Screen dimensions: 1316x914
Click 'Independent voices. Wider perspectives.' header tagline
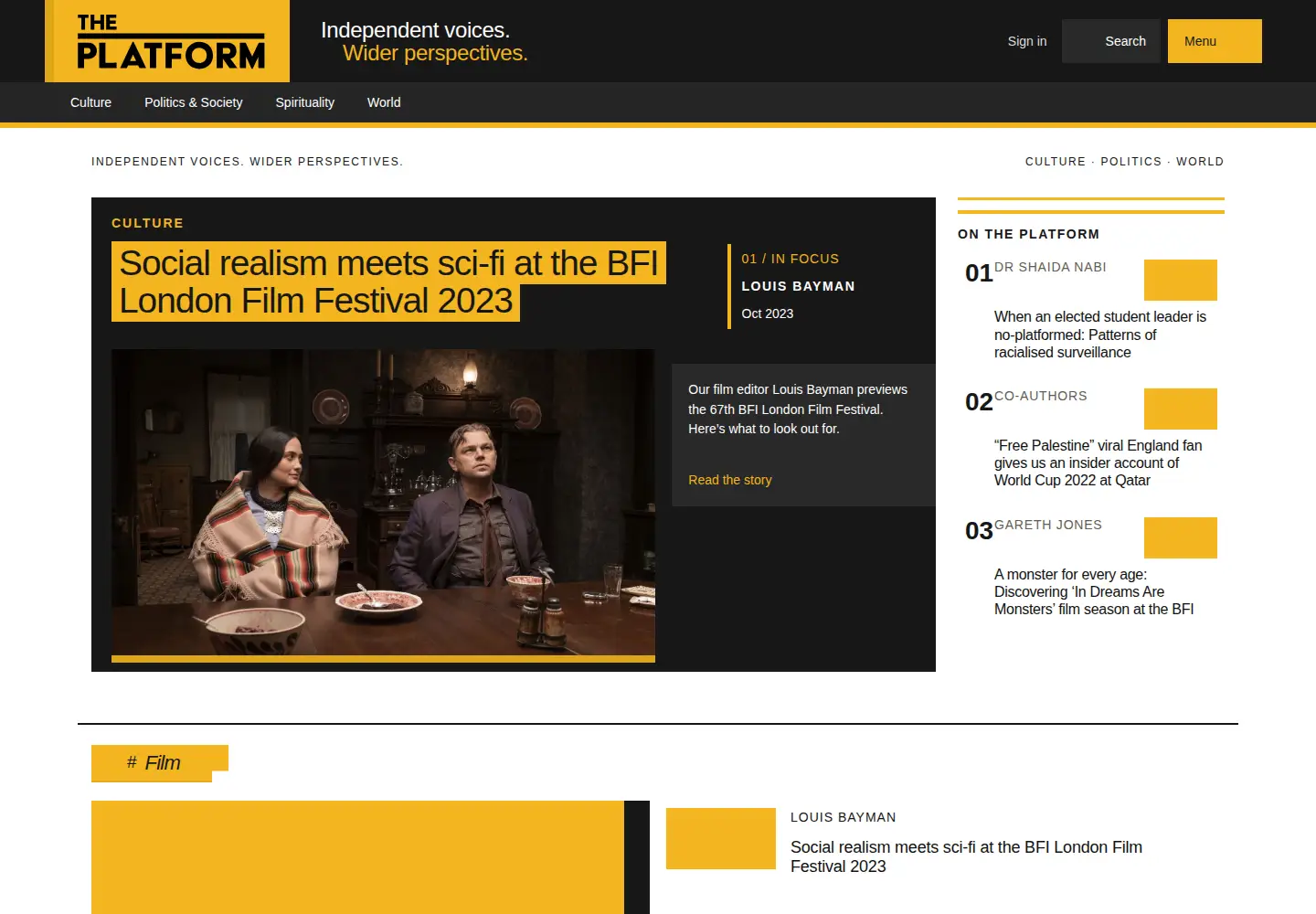(x=424, y=41)
